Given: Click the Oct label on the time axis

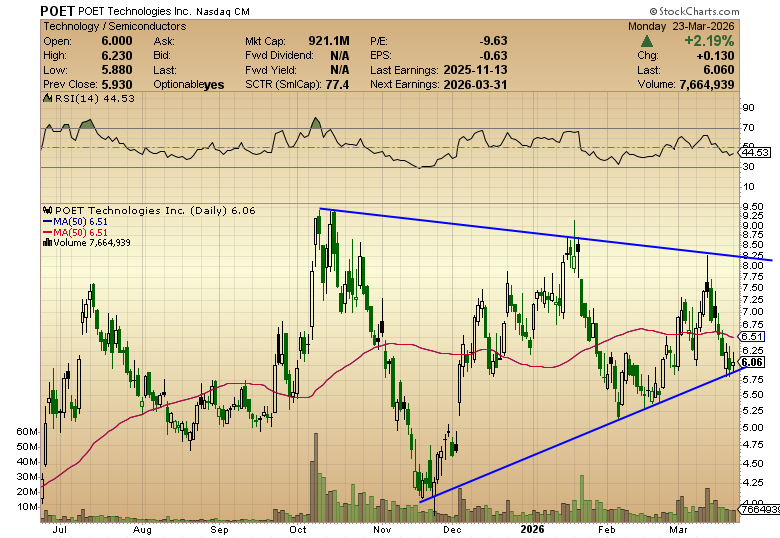Looking at the screenshot, I should click(297, 530).
